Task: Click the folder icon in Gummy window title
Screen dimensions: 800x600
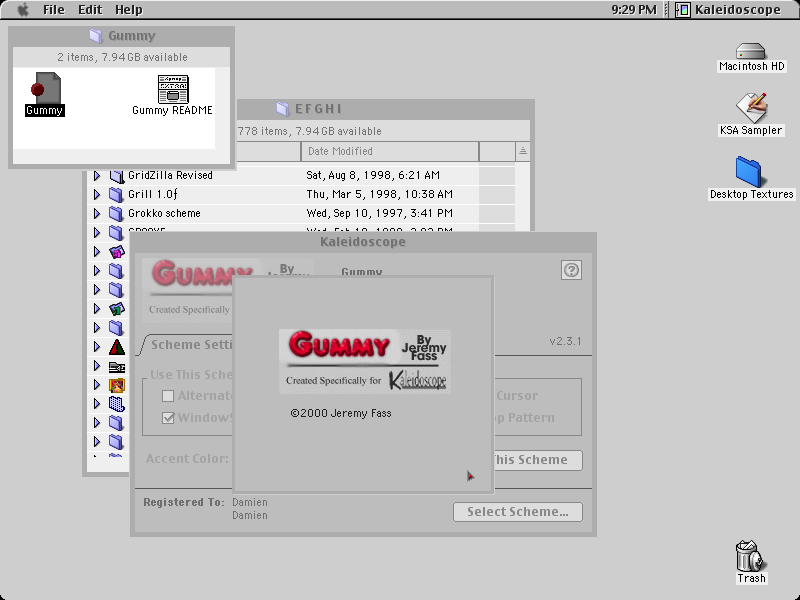Action: (x=95, y=36)
